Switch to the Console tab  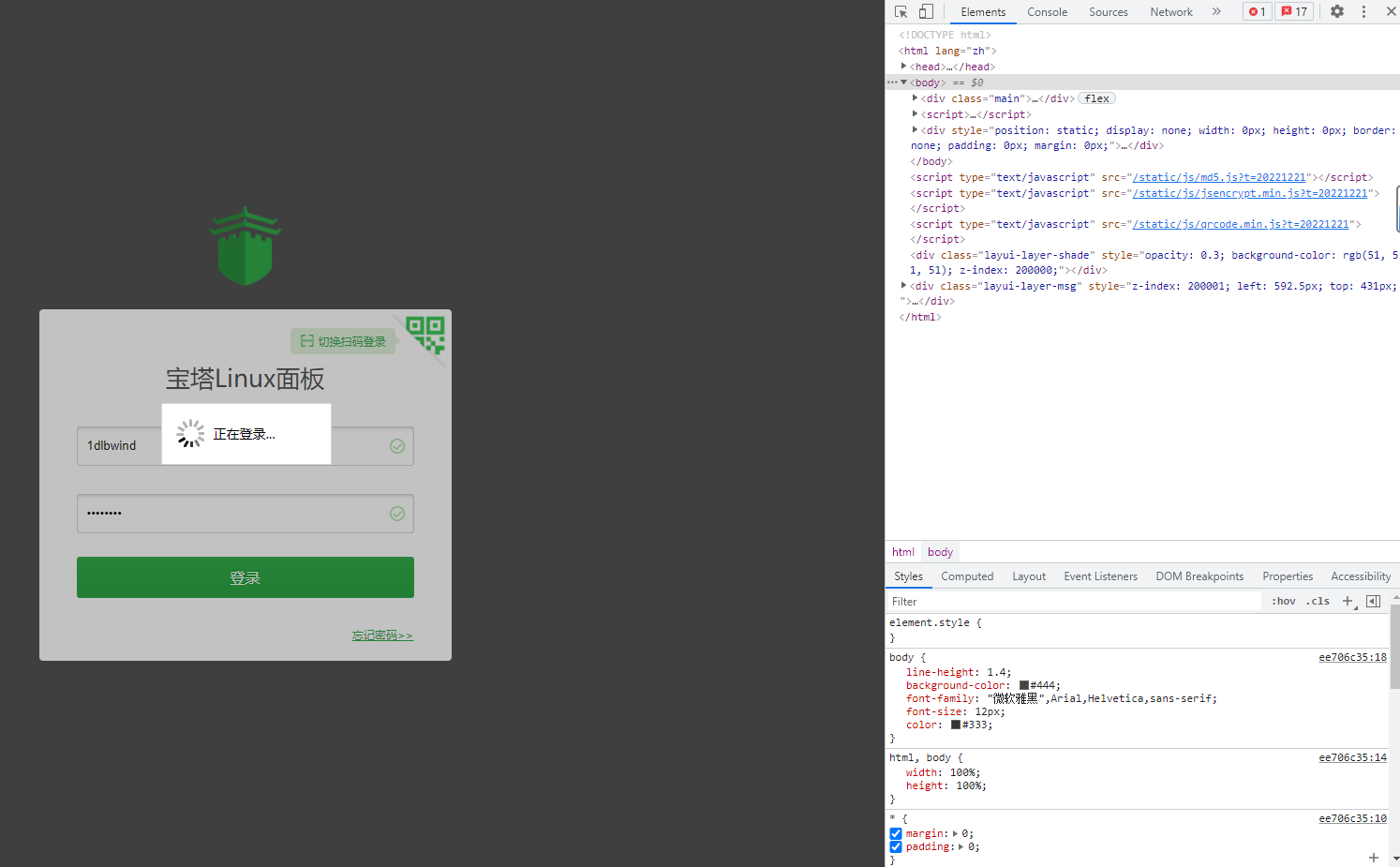pos(1047,12)
